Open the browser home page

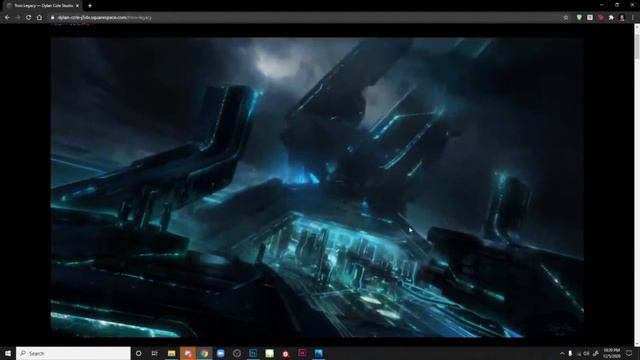point(39,18)
